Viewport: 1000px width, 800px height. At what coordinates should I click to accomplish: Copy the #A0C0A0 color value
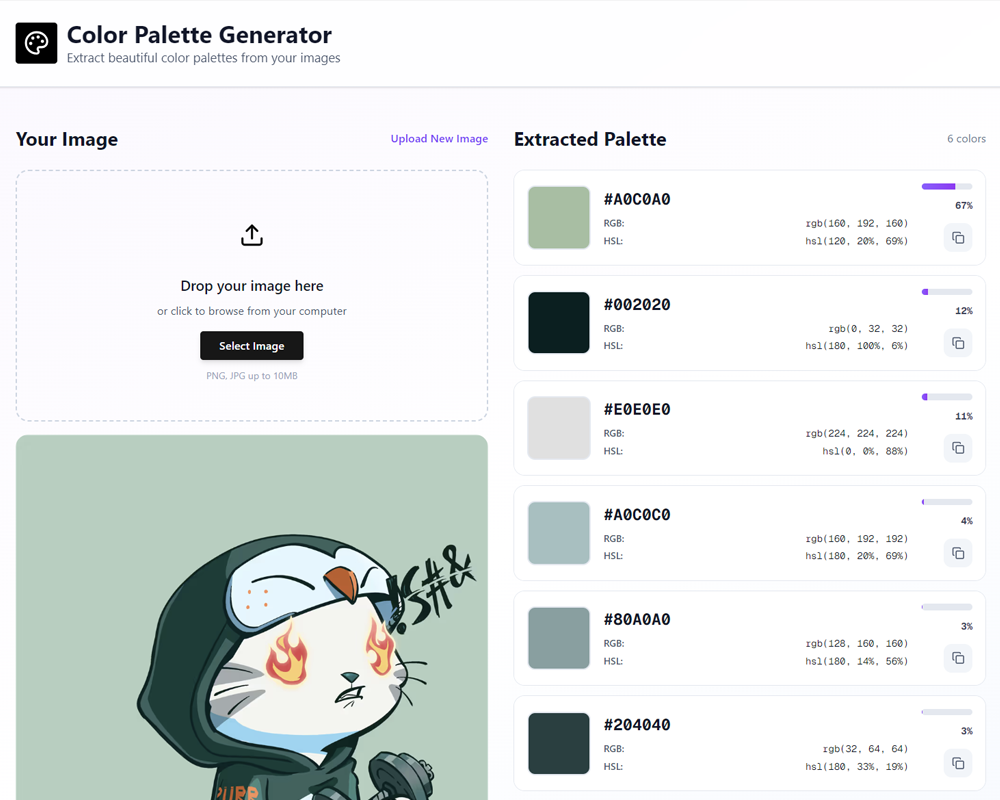pyautogui.click(x=958, y=237)
